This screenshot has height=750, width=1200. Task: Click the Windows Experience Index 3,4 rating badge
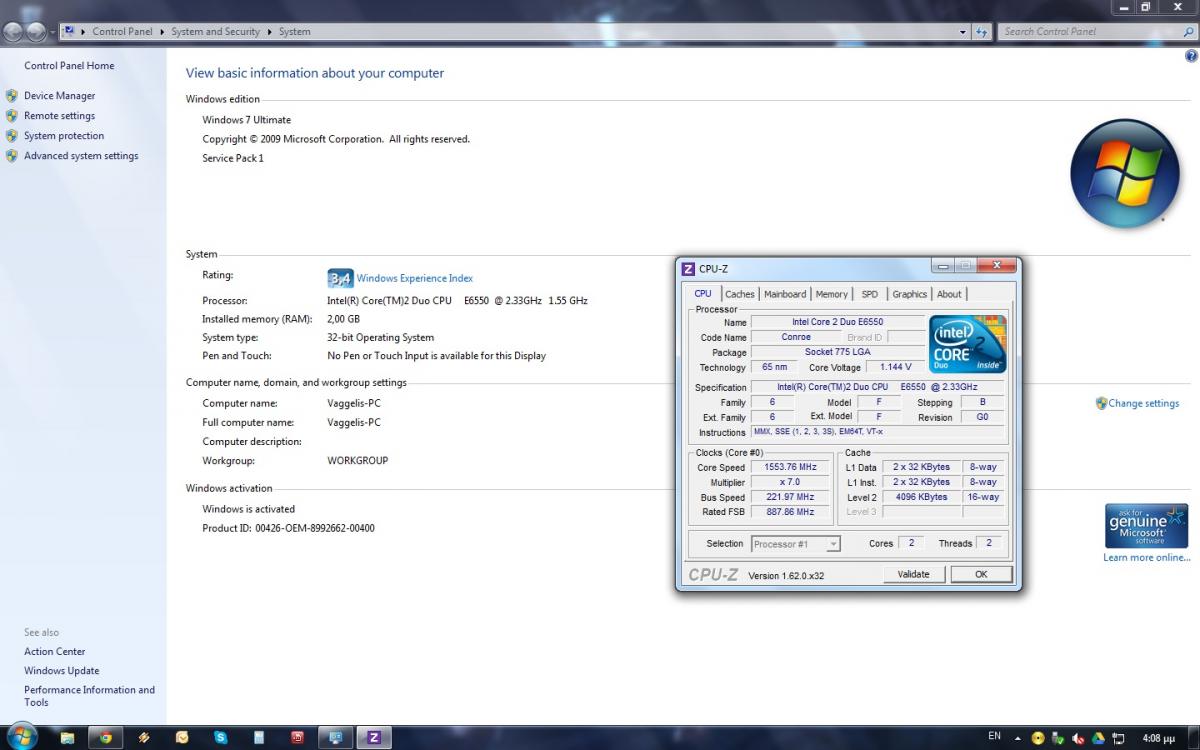click(340, 278)
